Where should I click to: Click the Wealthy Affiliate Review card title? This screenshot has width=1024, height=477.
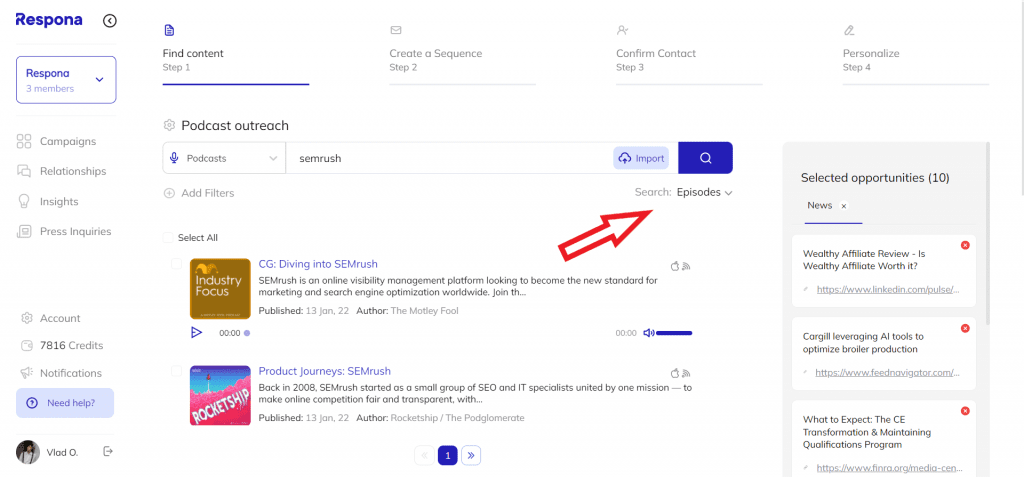(865, 259)
